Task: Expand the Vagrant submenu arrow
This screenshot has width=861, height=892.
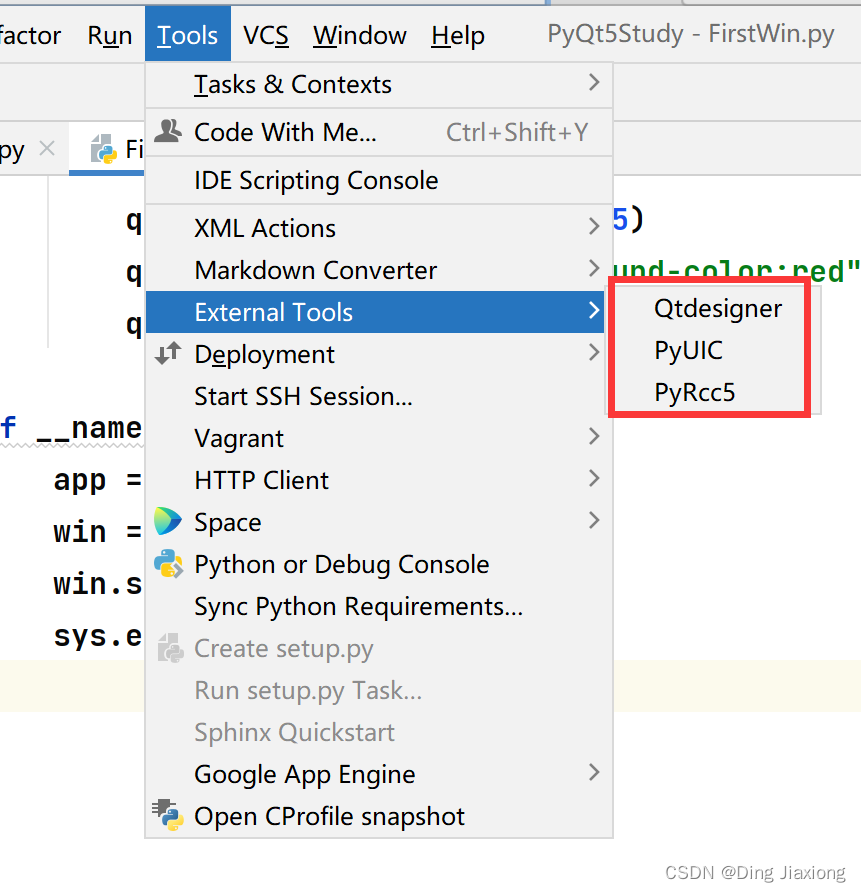Action: pos(594,437)
